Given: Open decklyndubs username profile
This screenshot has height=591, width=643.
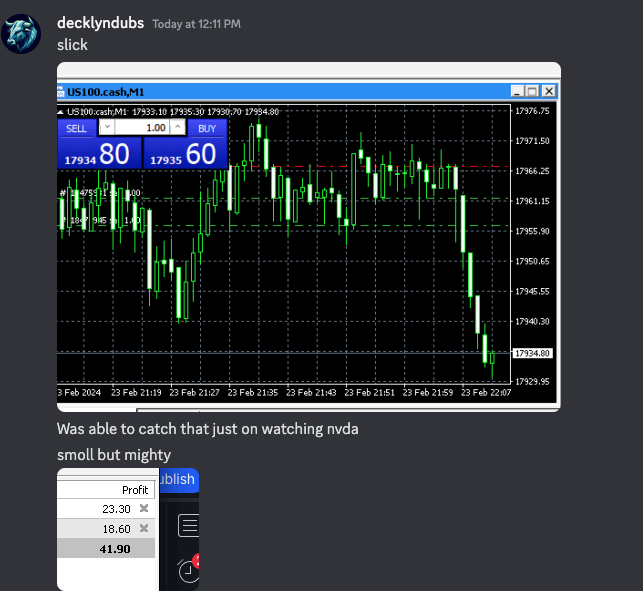Looking at the screenshot, I should coord(100,23).
